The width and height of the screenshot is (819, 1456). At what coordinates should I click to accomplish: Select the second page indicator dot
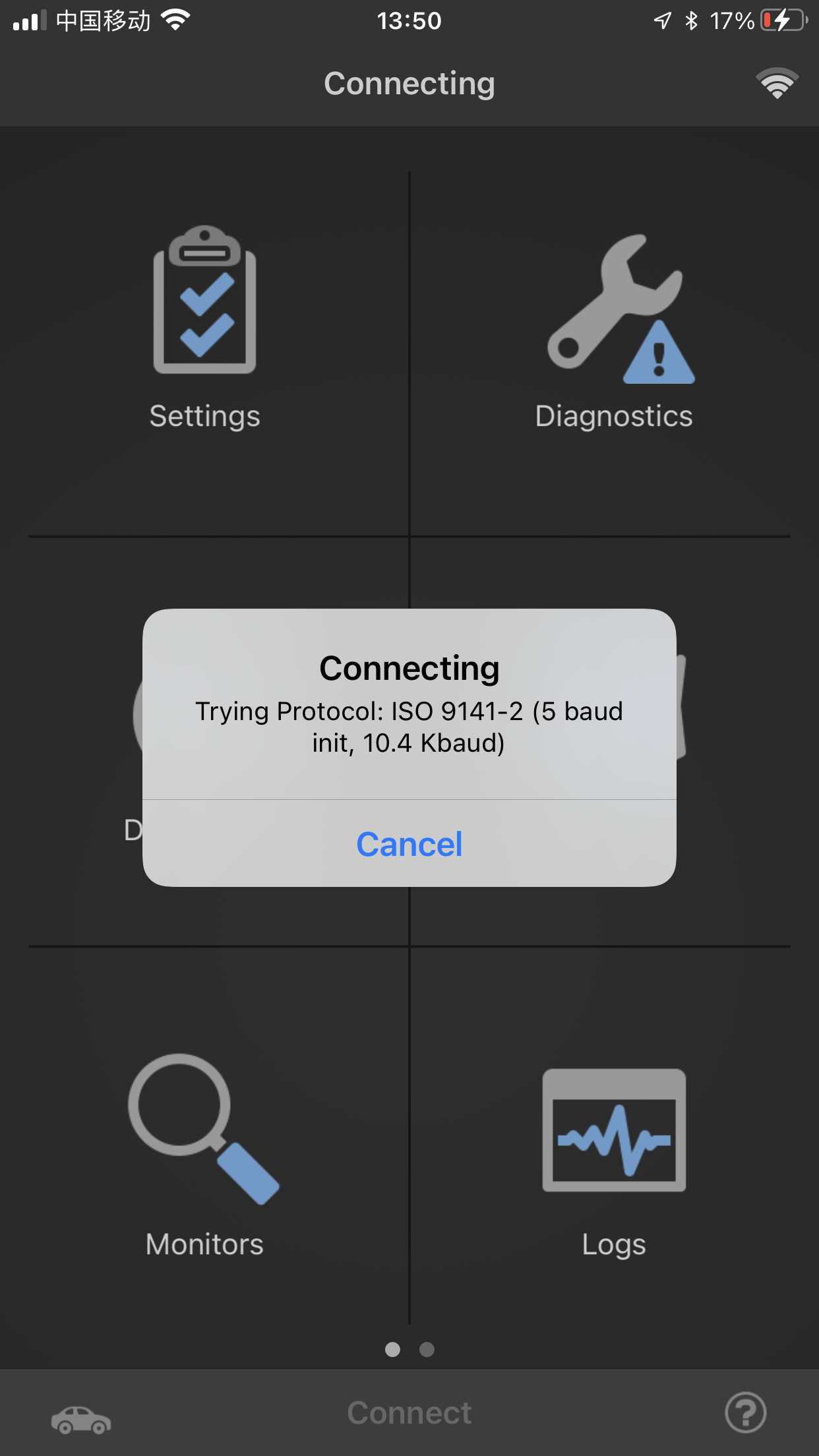427,1350
